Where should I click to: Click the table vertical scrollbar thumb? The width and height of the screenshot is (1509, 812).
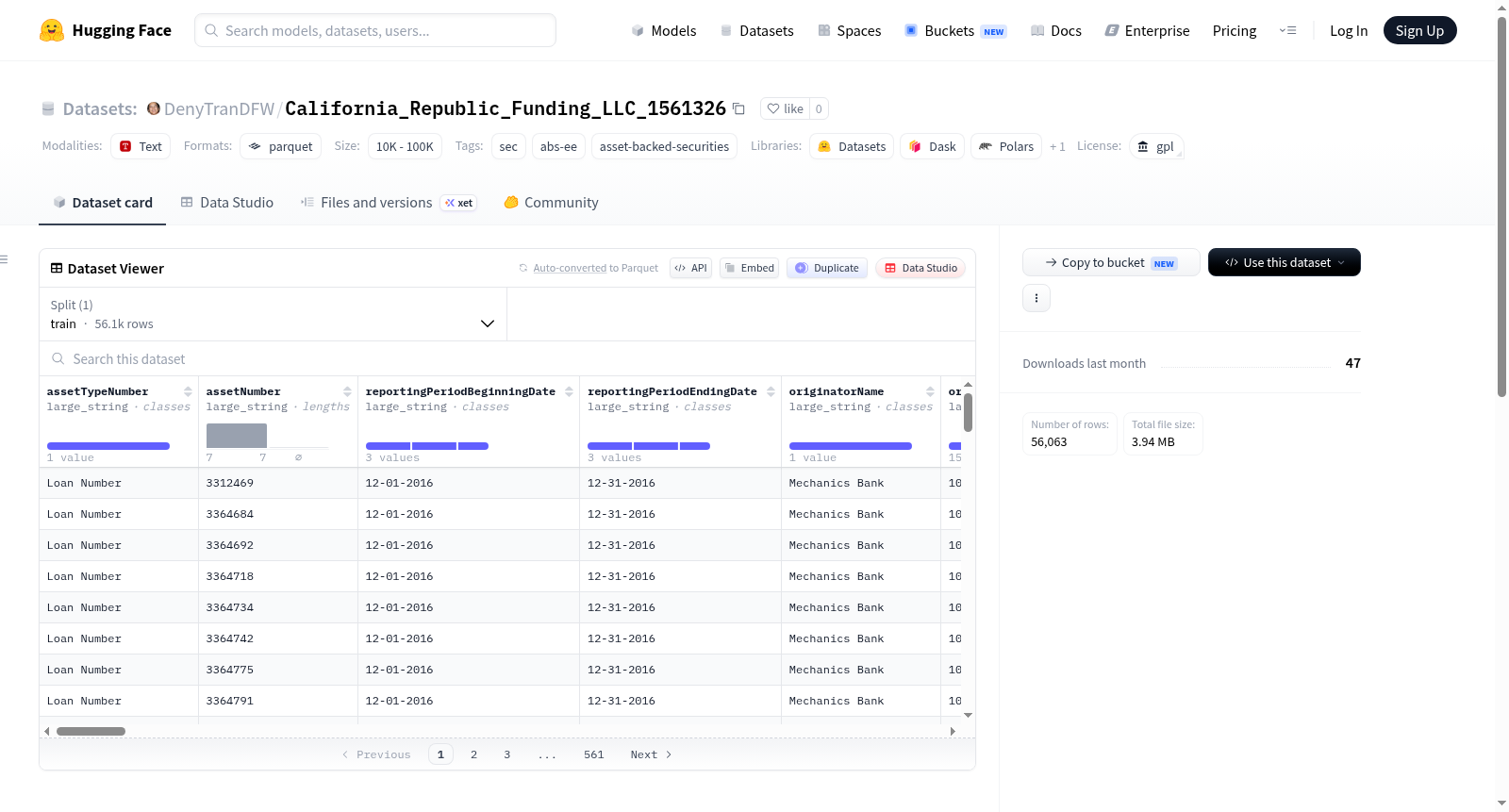(968, 412)
